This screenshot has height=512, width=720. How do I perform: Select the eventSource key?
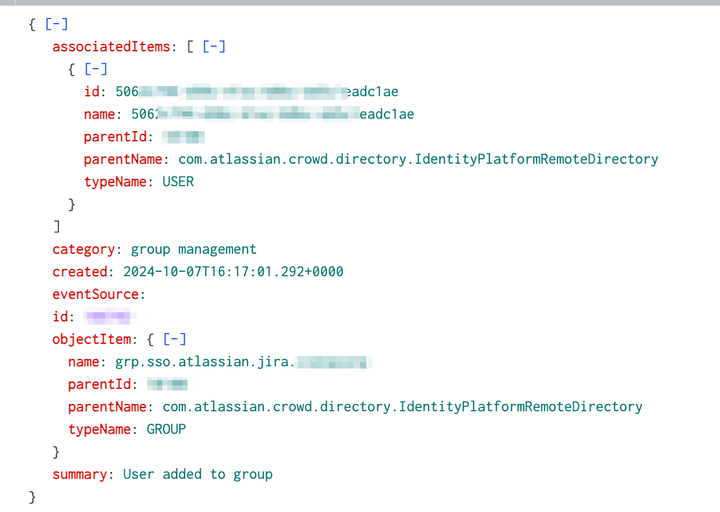(x=96, y=294)
